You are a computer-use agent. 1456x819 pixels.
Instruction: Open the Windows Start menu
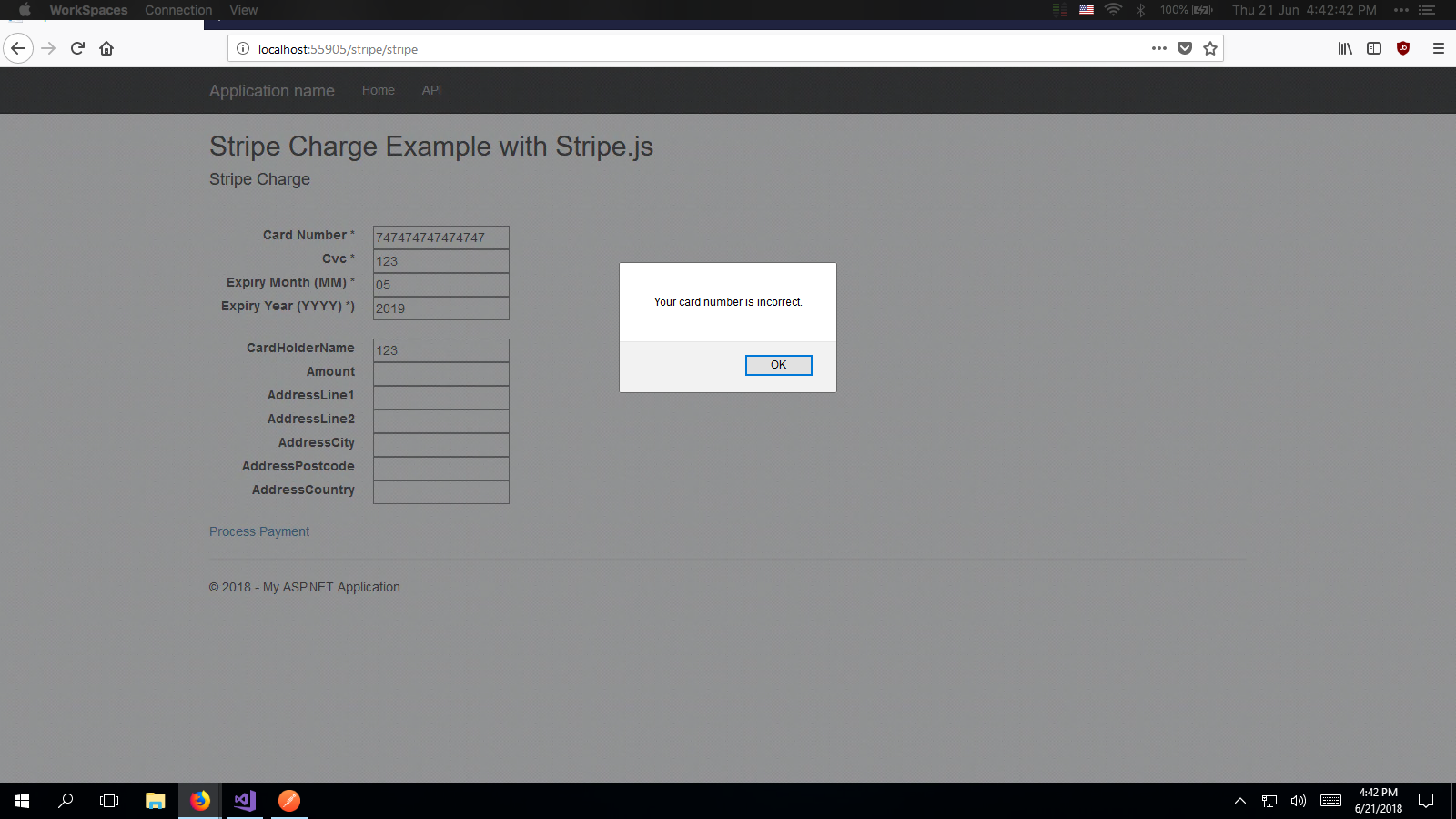(x=22, y=801)
